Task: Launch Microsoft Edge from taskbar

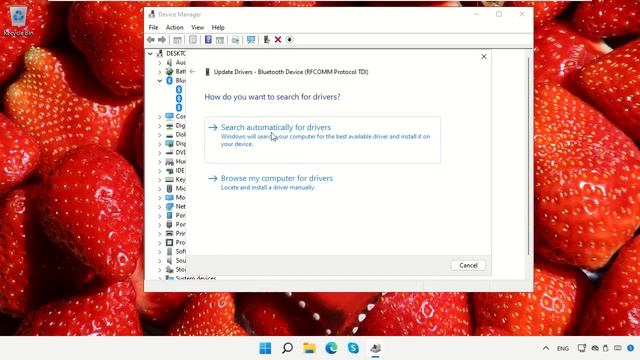Action: point(331,348)
